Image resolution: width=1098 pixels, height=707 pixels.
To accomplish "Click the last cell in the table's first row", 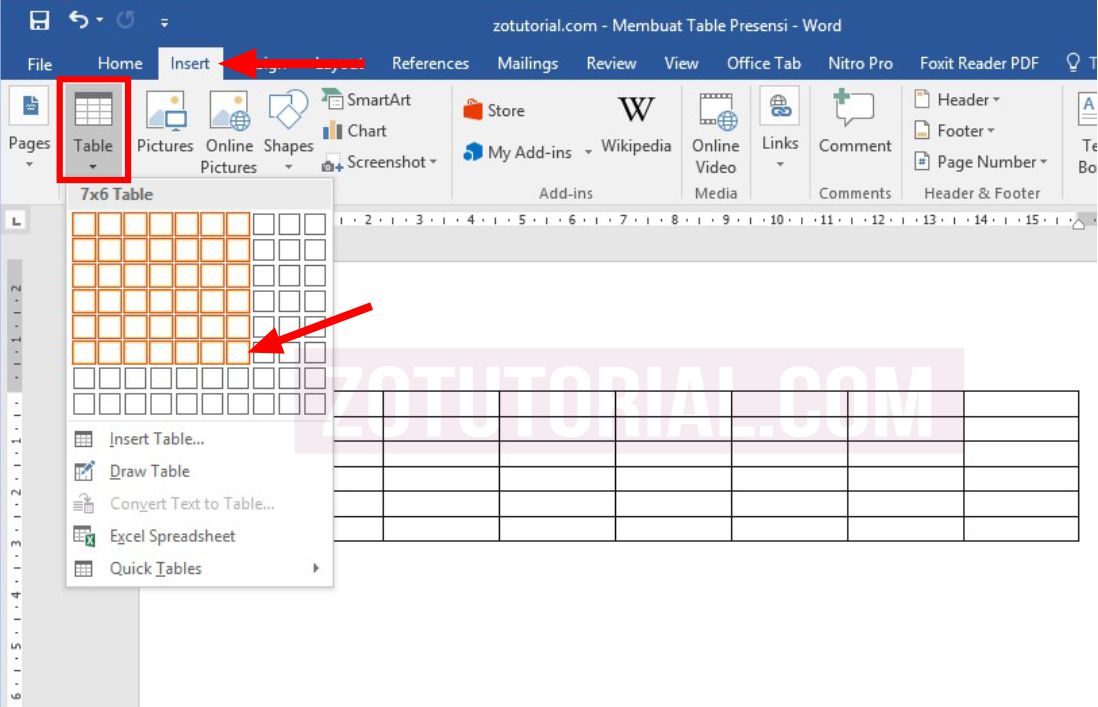I will coord(1021,404).
